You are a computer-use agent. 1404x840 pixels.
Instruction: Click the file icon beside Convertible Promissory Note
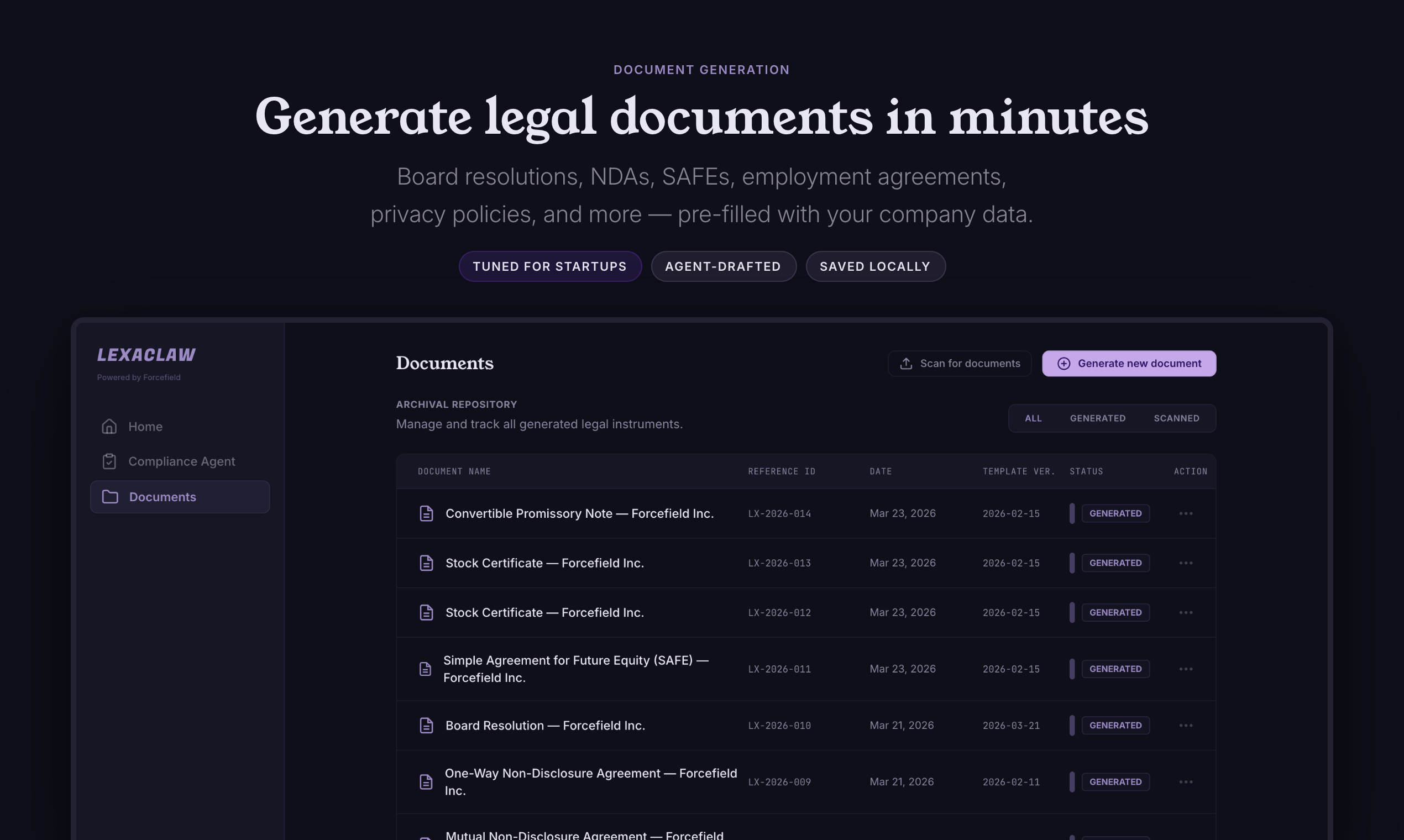coord(427,513)
